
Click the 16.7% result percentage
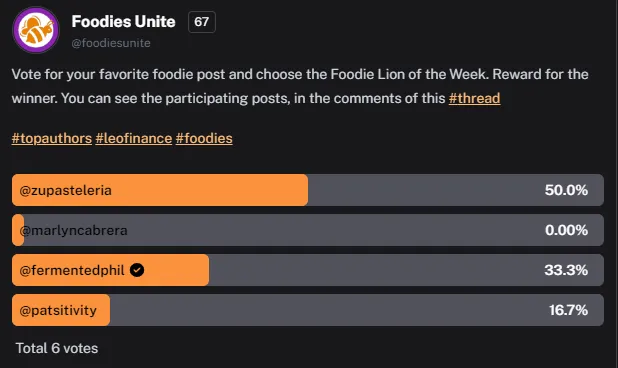click(x=568, y=310)
